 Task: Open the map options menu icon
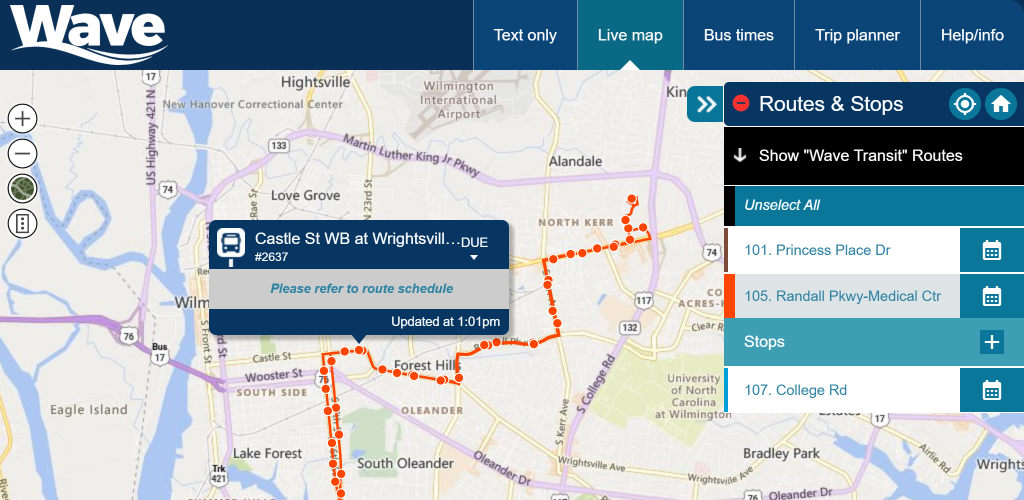point(23,224)
